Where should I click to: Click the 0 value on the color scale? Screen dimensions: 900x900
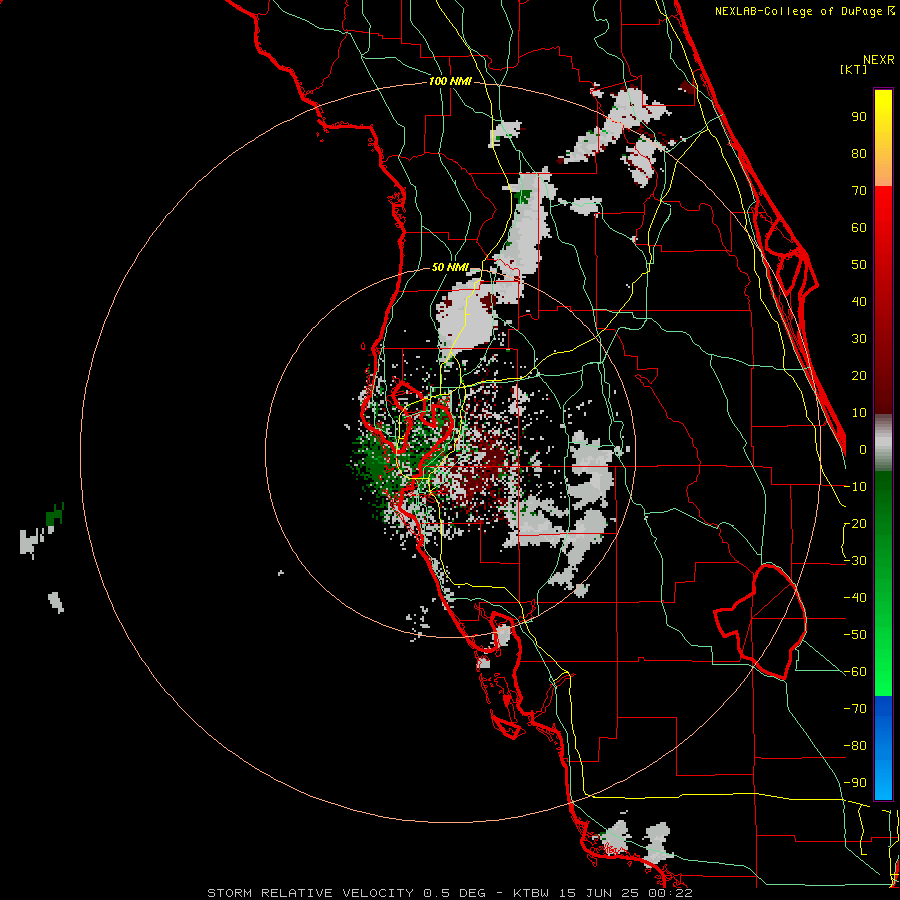click(x=863, y=449)
